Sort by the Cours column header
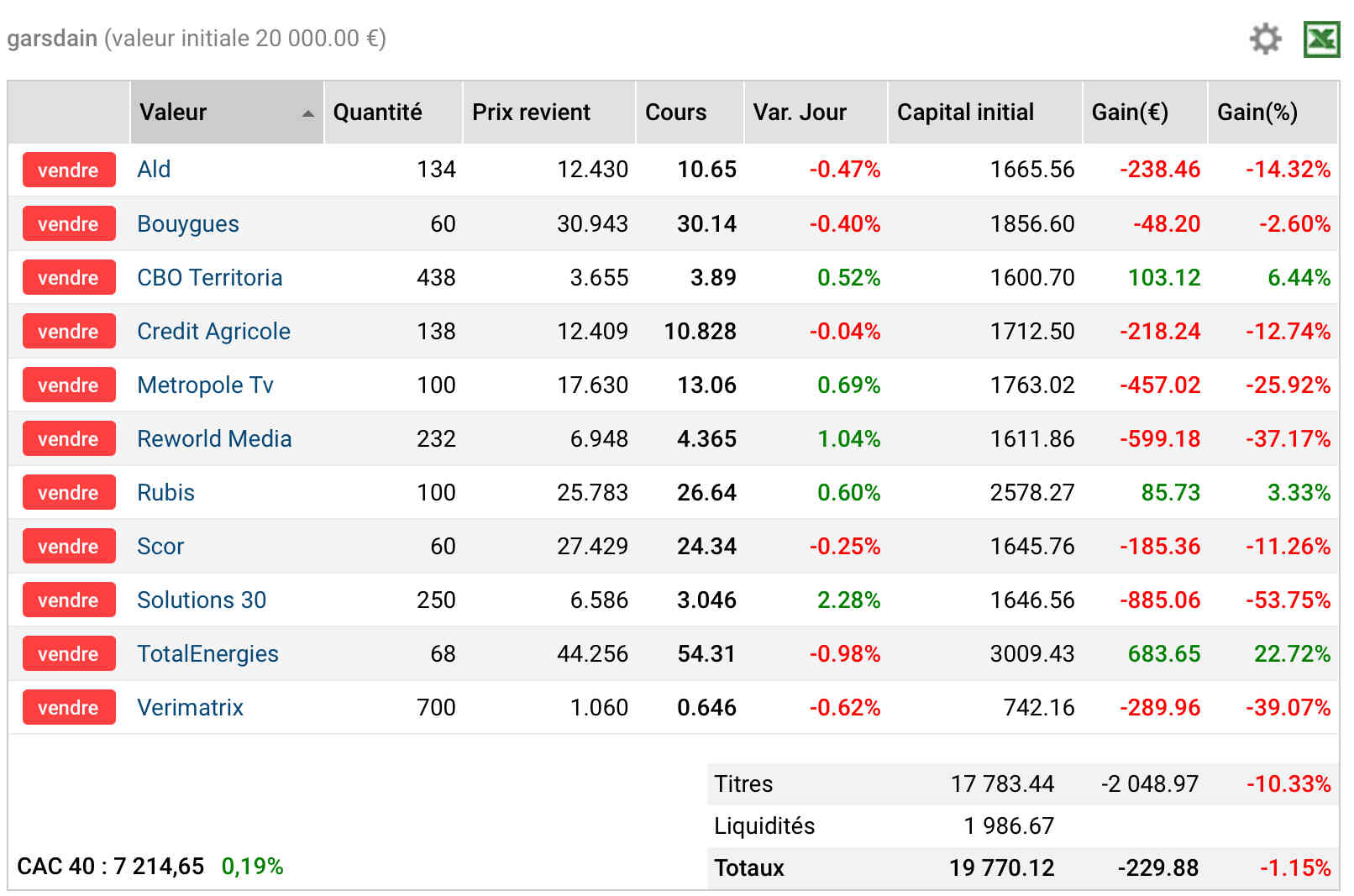1354x896 pixels. pos(690,113)
